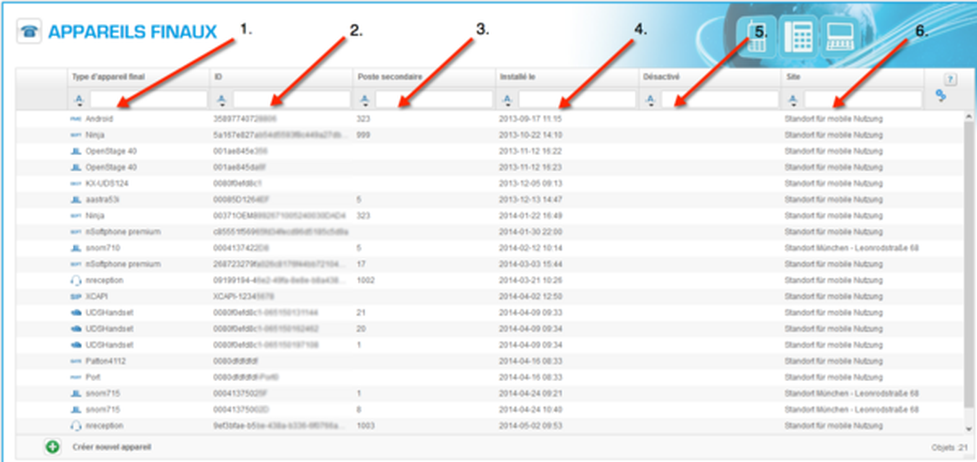Click the desk phone icon in header
The width and height of the screenshot is (977, 462).
coord(798,37)
